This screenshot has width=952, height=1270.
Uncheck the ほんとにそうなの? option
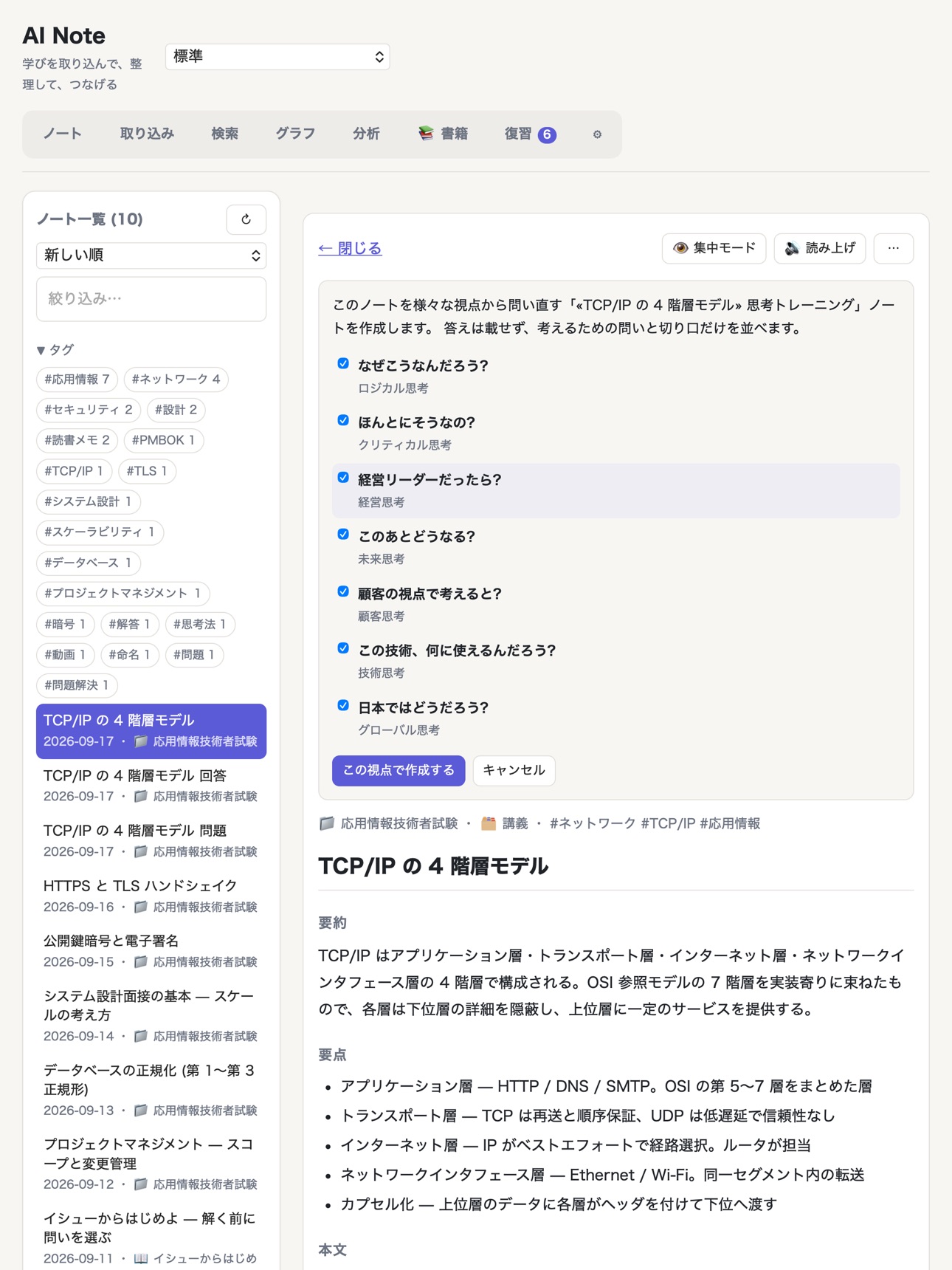(x=343, y=421)
